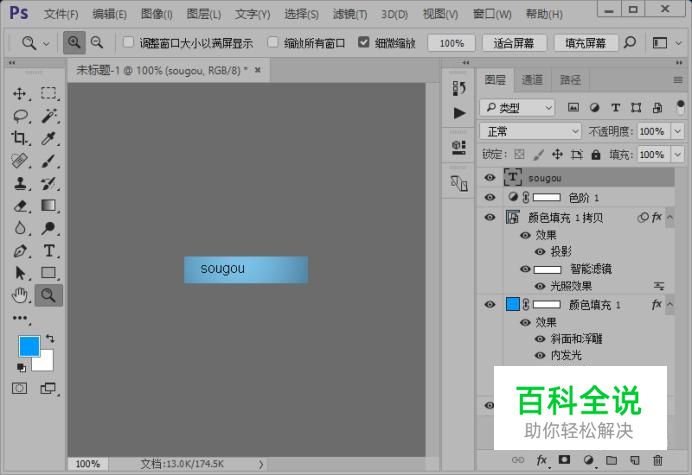Viewport: 692px width, 475px height.
Task: Select the Lasso tool
Action: point(20,116)
